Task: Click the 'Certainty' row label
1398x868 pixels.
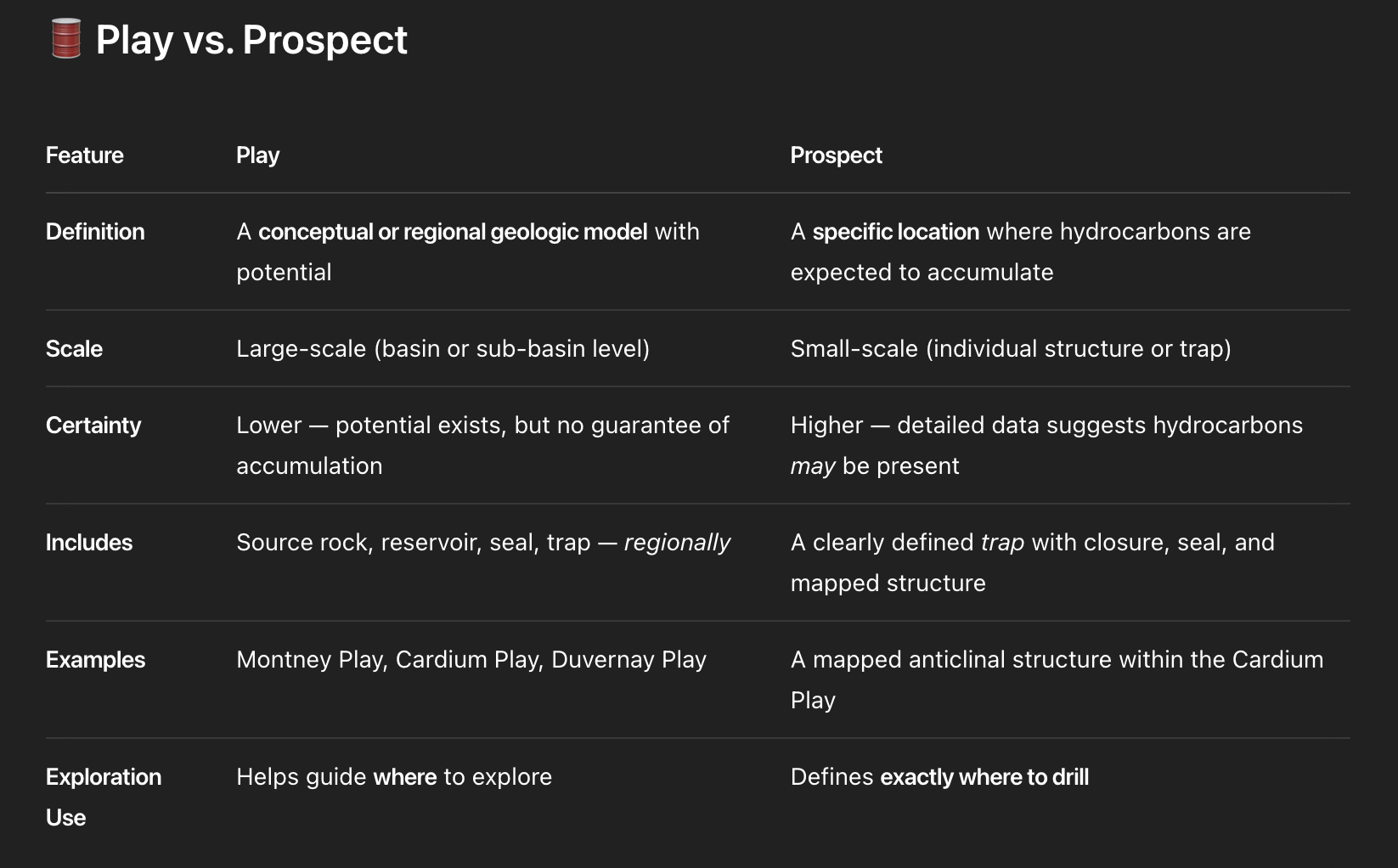Action: coord(93,426)
